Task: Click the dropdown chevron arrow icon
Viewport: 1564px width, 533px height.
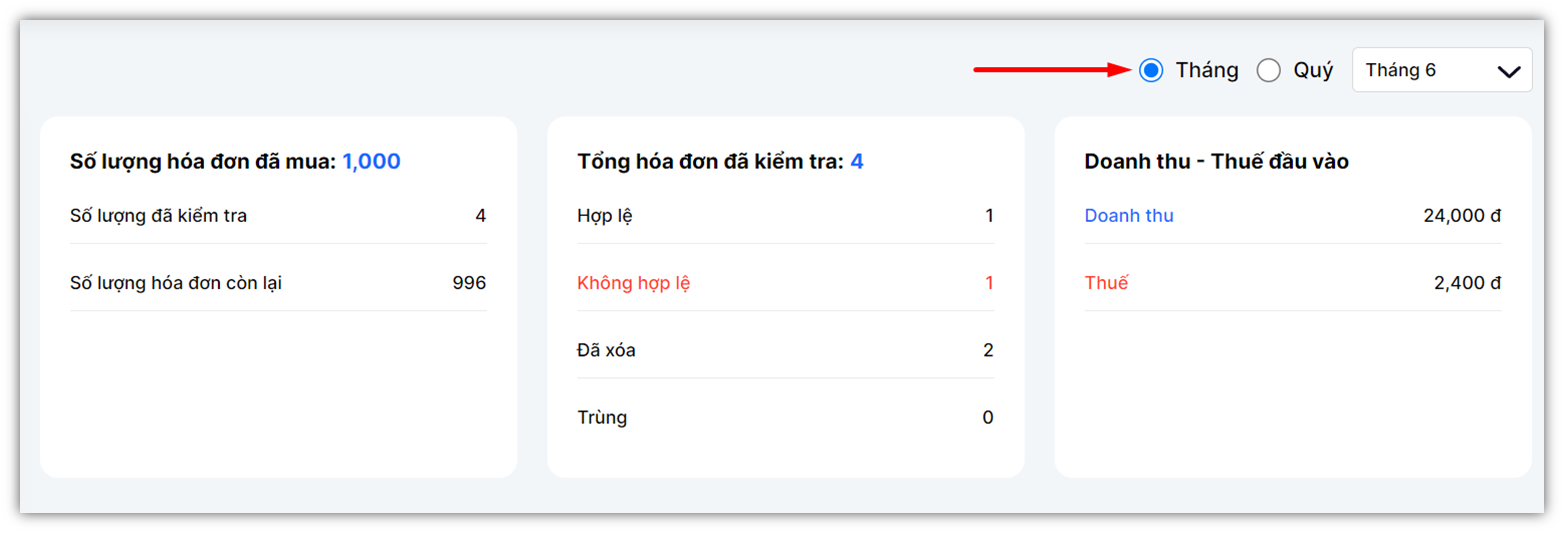Action: [1508, 71]
